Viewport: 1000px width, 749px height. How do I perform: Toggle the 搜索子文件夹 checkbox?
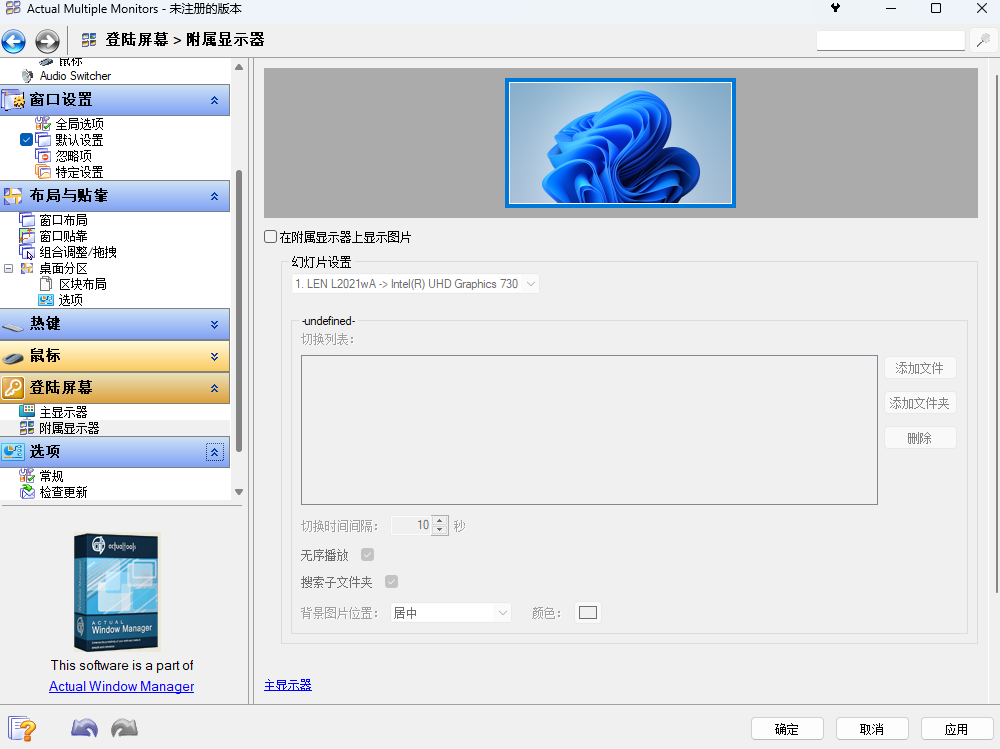click(x=392, y=581)
